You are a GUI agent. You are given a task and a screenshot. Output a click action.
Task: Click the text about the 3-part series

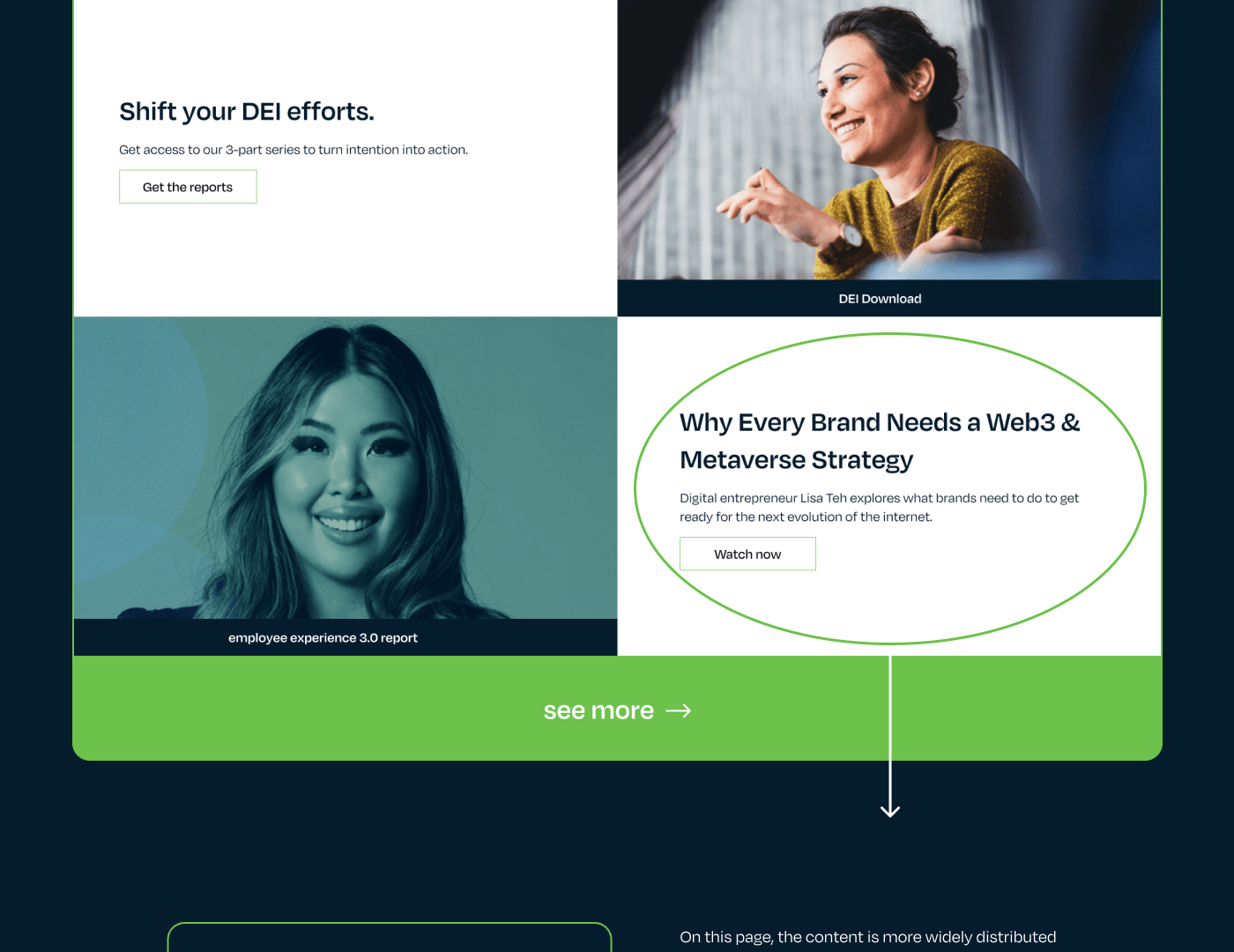click(294, 150)
